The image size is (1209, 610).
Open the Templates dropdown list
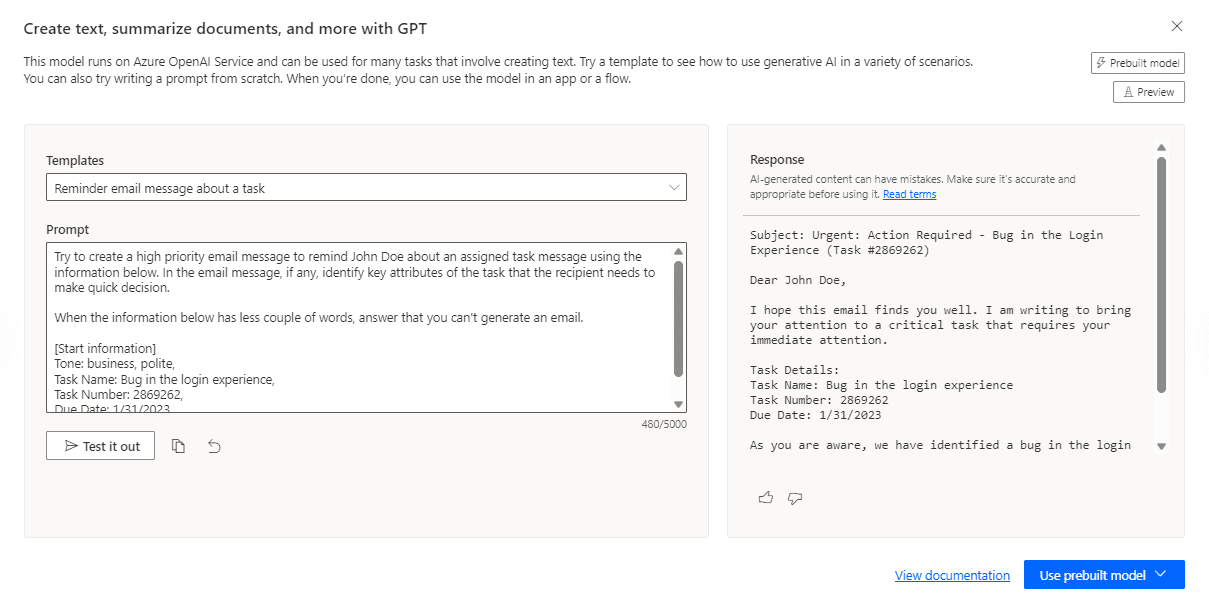click(x=366, y=188)
